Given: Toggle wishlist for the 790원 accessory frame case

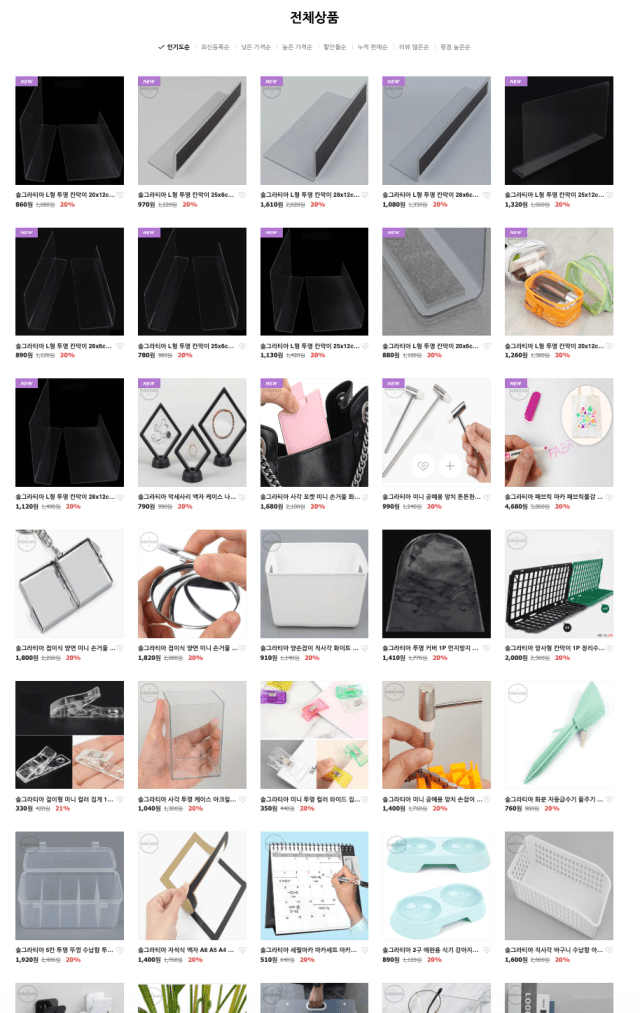Looking at the screenshot, I should coord(242,497).
